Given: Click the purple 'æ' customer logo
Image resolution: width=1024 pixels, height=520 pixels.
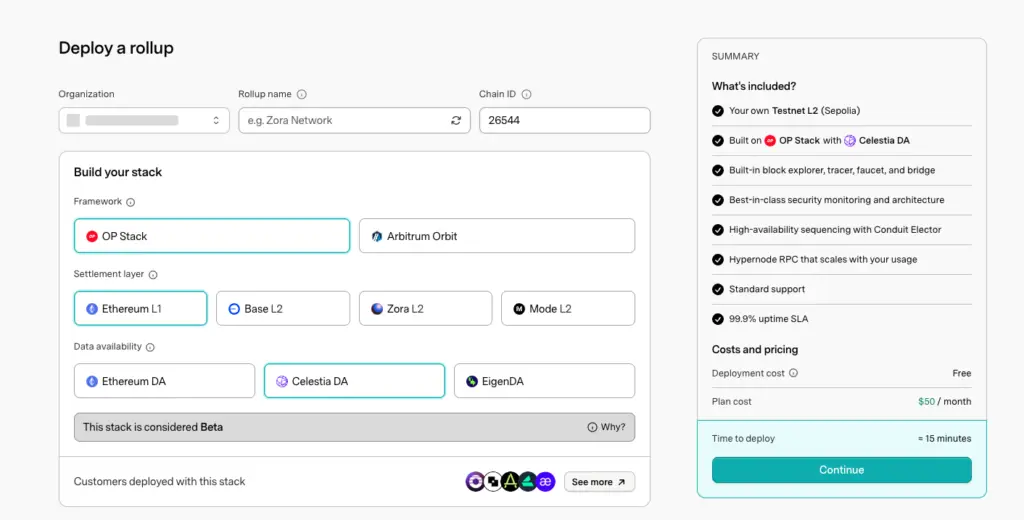Looking at the screenshot, I should (545, 482).
